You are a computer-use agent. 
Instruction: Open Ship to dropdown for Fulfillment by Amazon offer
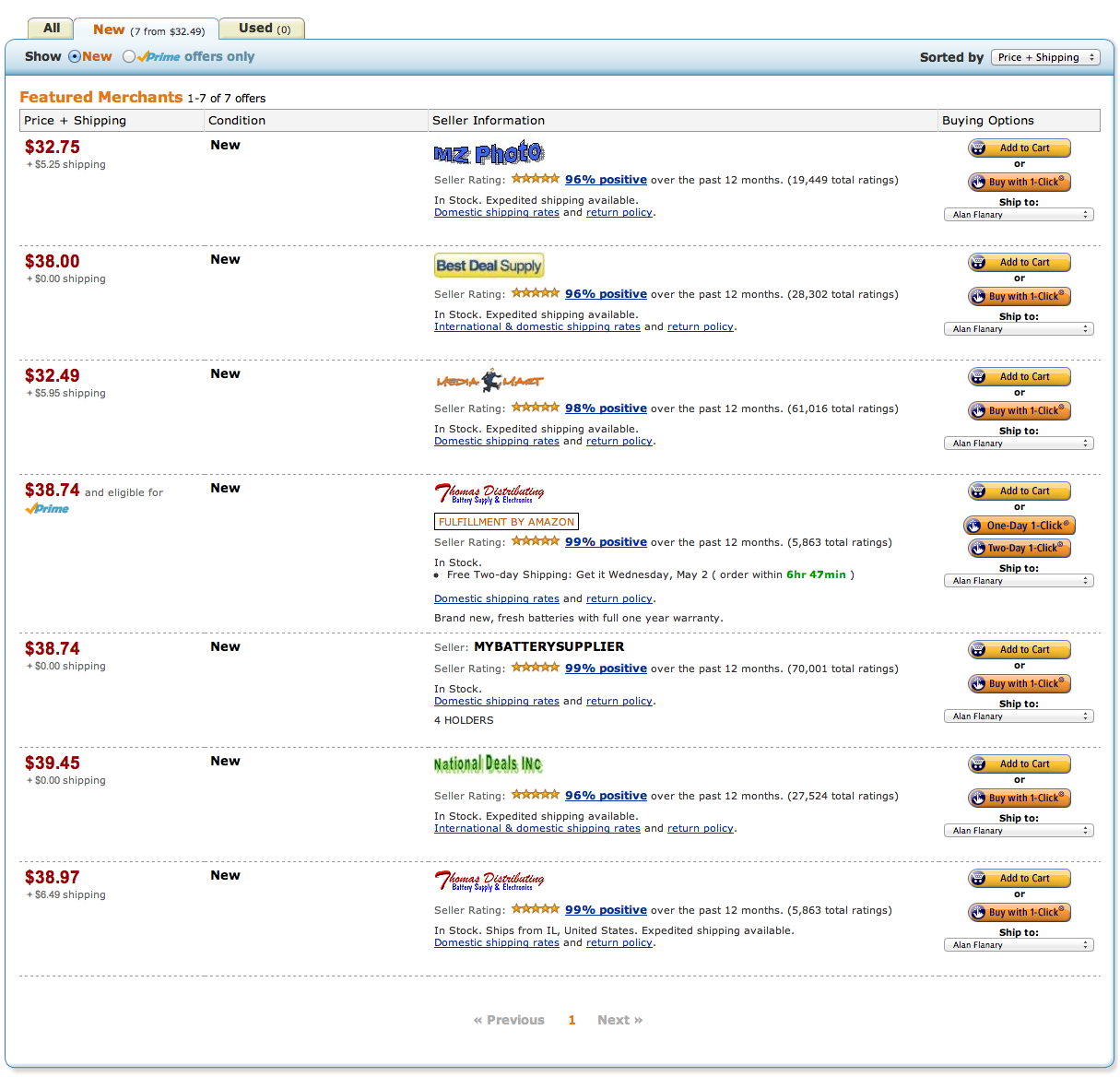pyautogui.click(x=1019, y=581)
